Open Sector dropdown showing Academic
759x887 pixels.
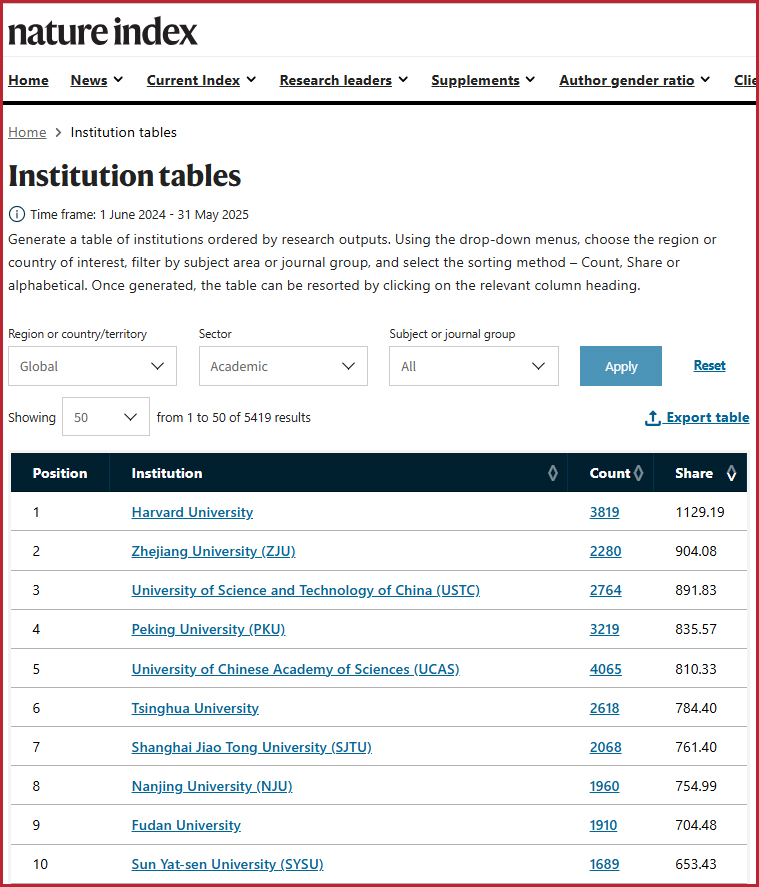pos(283,366)
